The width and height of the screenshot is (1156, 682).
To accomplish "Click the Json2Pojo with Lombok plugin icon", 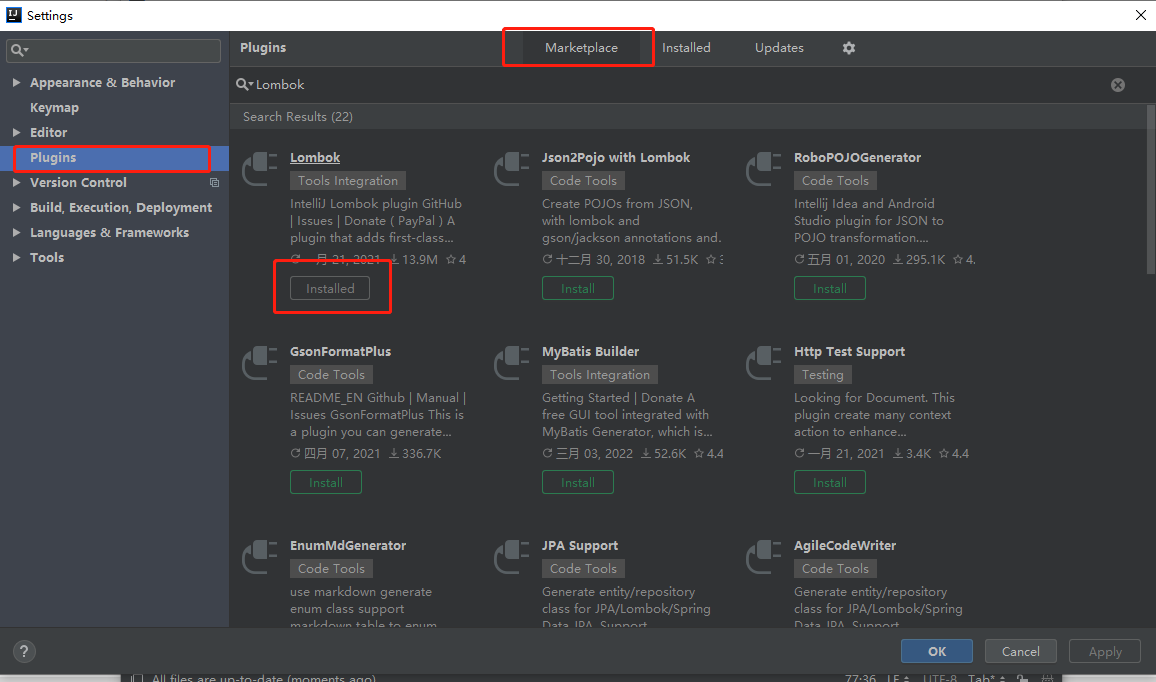I will point(512,169).
